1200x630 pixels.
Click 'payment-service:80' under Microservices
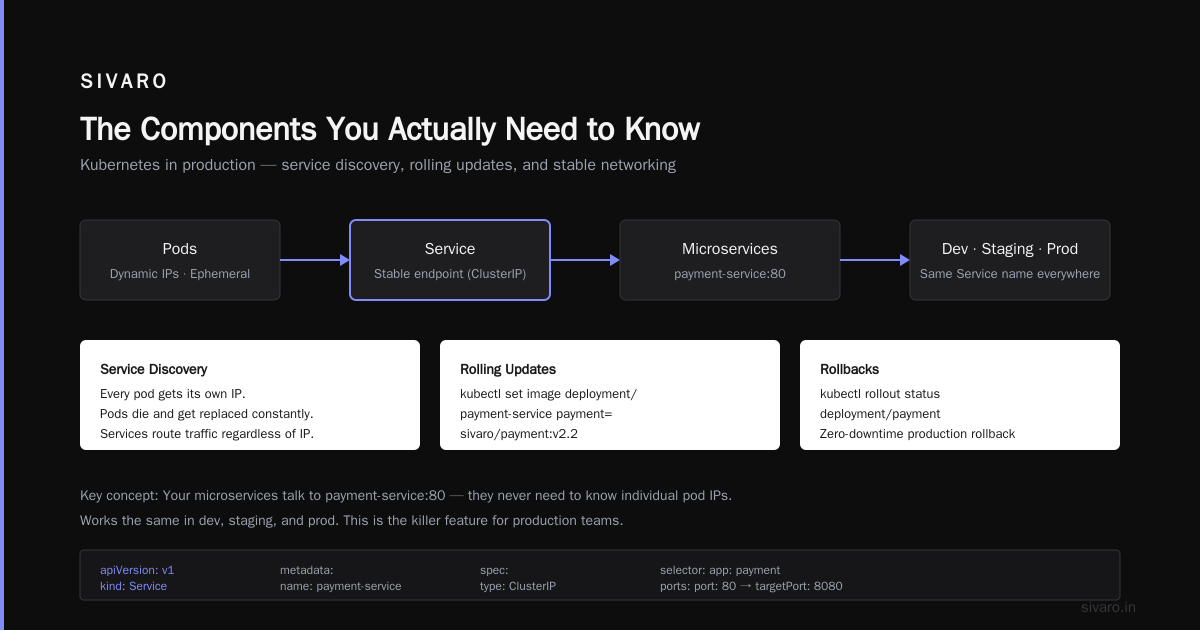pyautogui.click(x=730, y=274)
